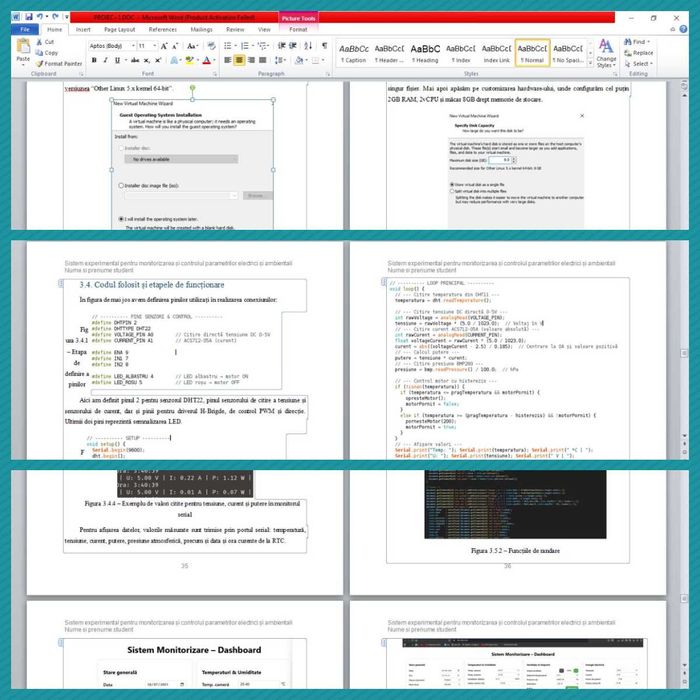This screenshot has height=700, width=700.
Task: Show paragraph marks with the pilcrow icon
Action: [325, 46]
